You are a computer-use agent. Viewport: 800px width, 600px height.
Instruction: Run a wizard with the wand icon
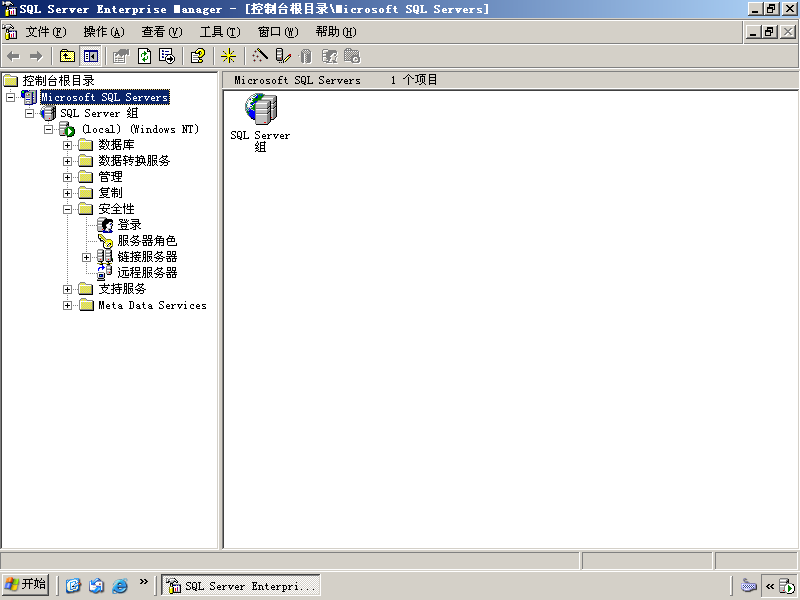pos(260,56)
